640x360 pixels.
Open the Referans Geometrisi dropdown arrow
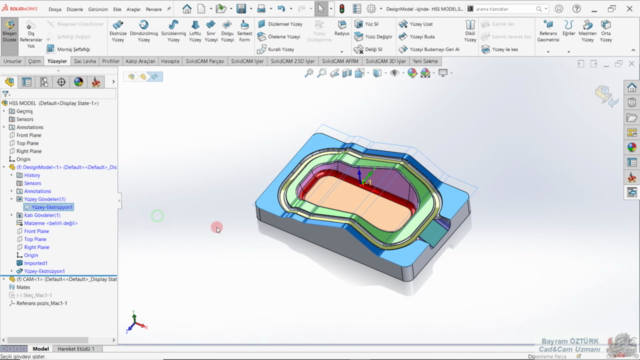(548, 52)
